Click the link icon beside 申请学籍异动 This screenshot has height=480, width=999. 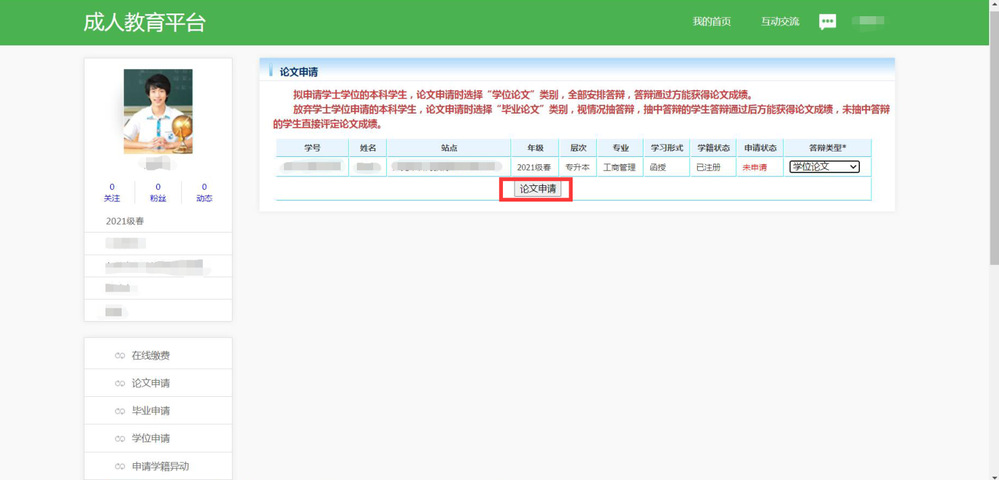(120, 467)
